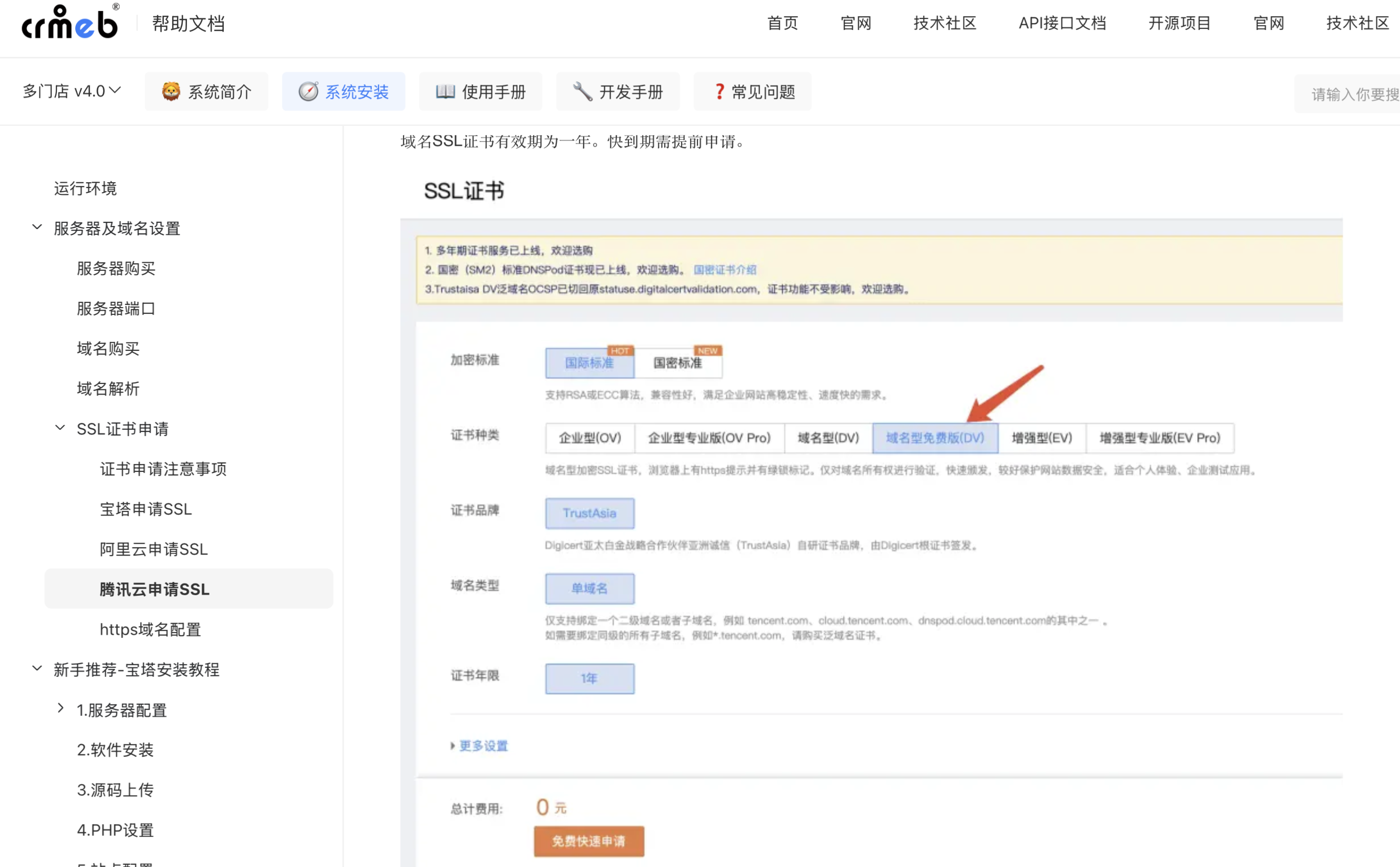
Task: Open API接口文档 in top navigation
Action: 1062,24
